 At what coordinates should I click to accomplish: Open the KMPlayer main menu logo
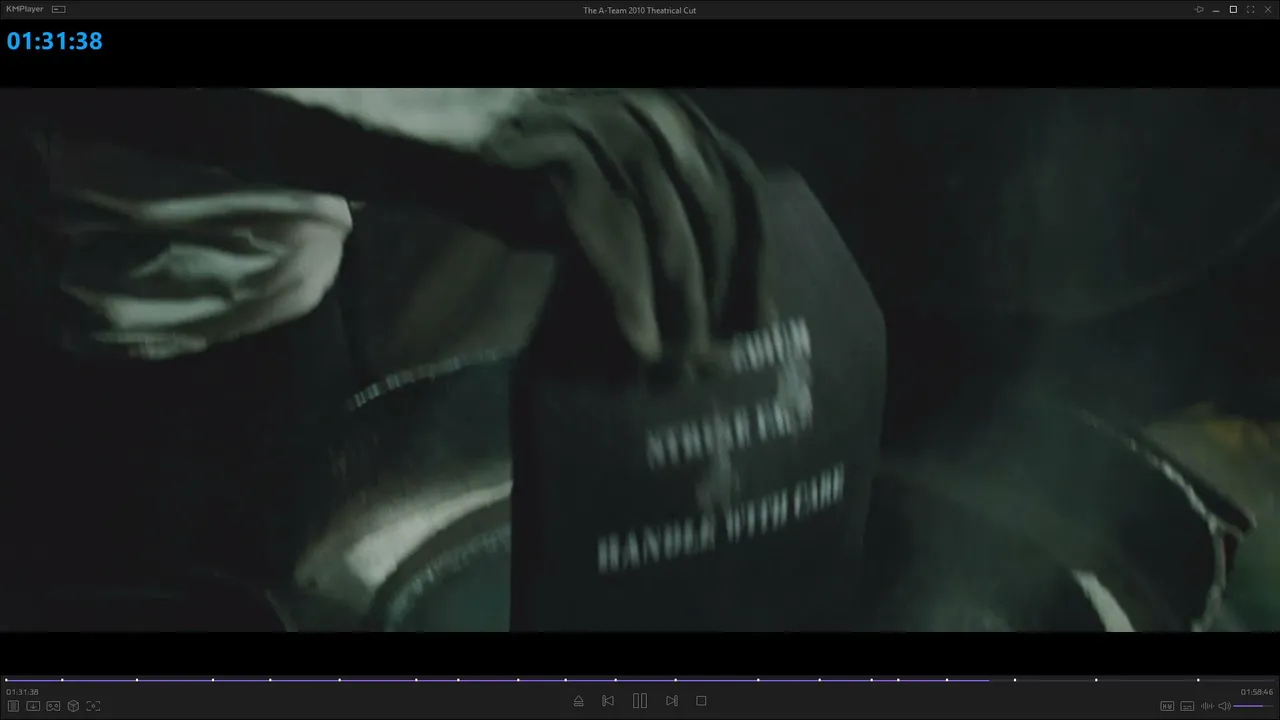tap(25, 9)
